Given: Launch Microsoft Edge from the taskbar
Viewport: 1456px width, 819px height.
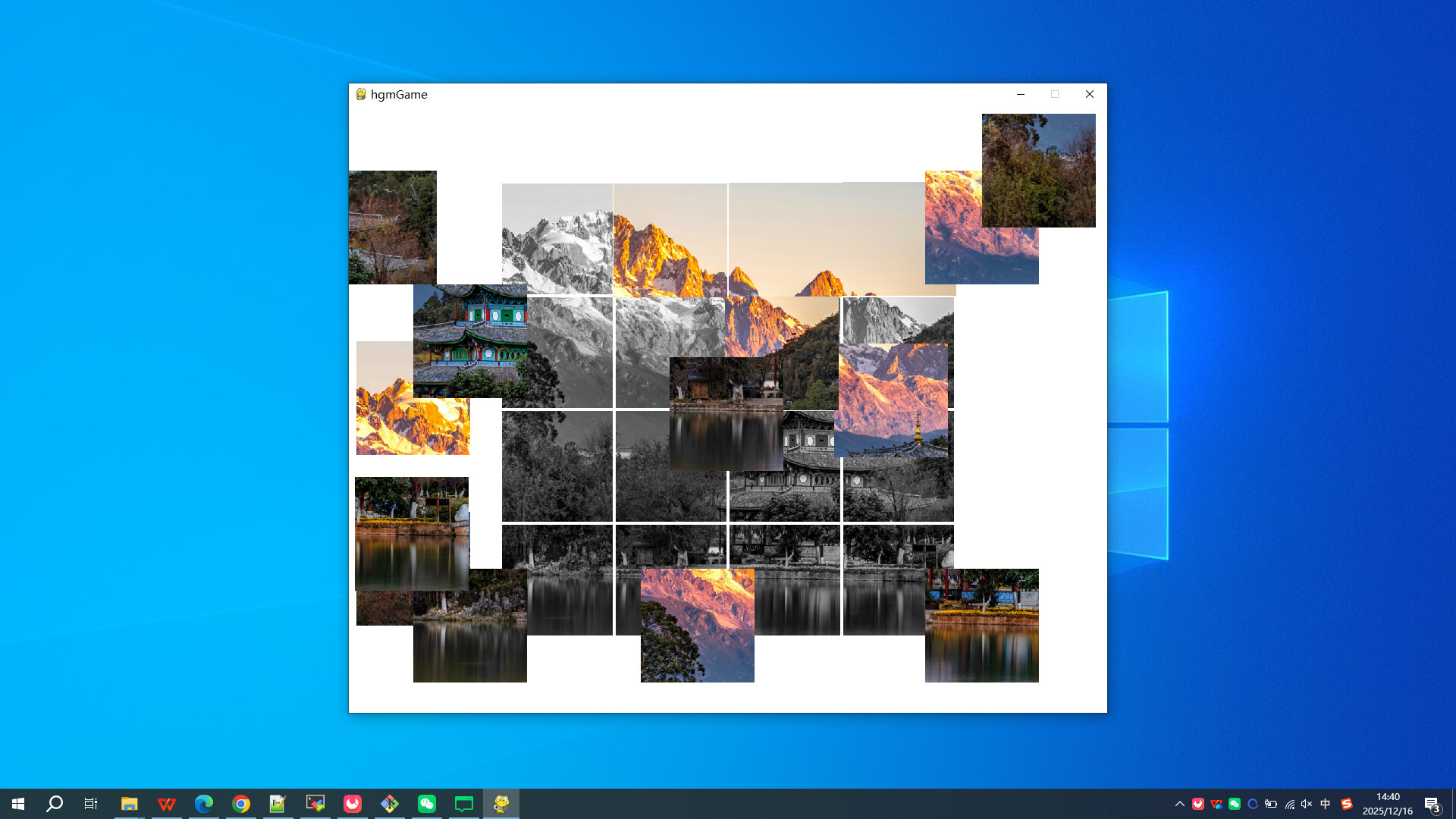Looking at the screenshot, I should pos(203,803).
